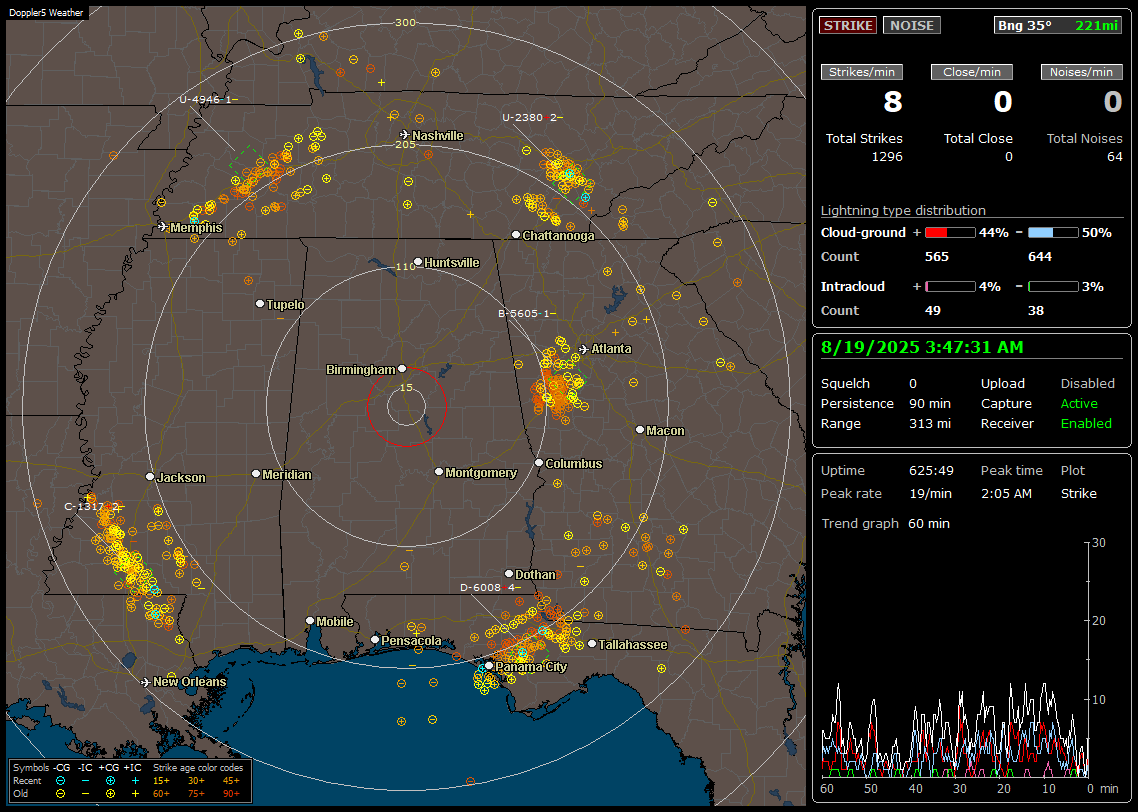
Task: Click the Birmingham city dot marker
Action: (402, 369)
